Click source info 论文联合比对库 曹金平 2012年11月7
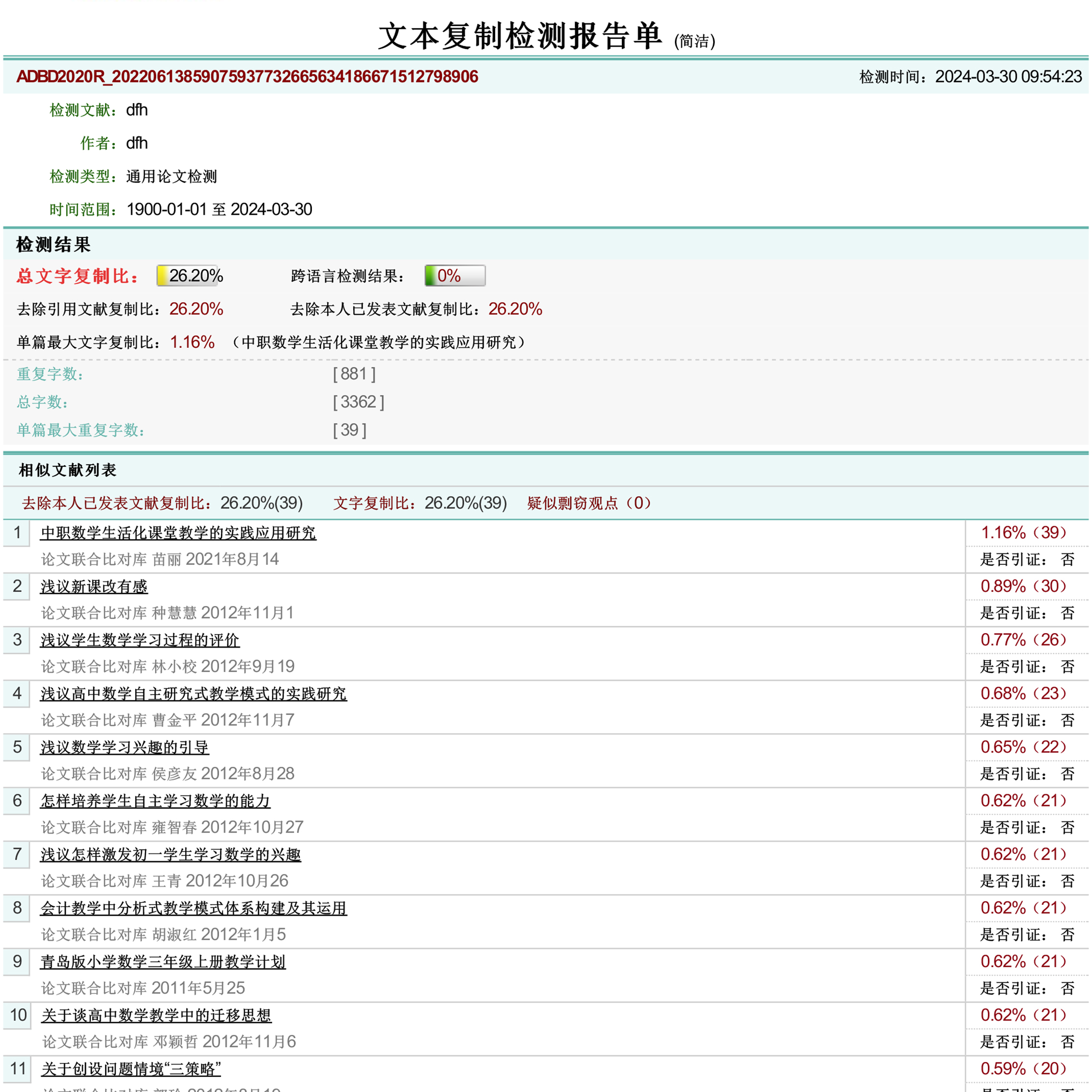This screenshot has height=1092, width=1092. click(168, 721)
